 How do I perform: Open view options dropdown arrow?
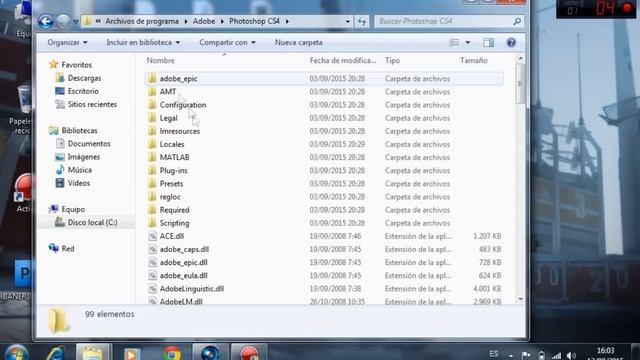coord(468,42)
